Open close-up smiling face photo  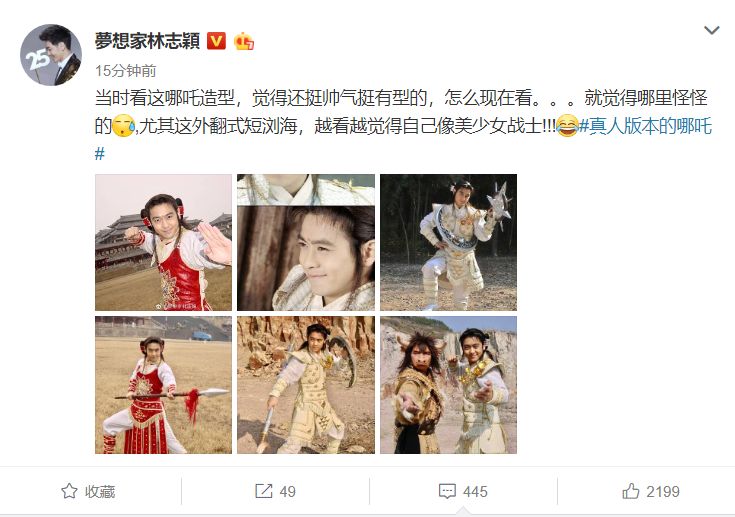(306, 242)
